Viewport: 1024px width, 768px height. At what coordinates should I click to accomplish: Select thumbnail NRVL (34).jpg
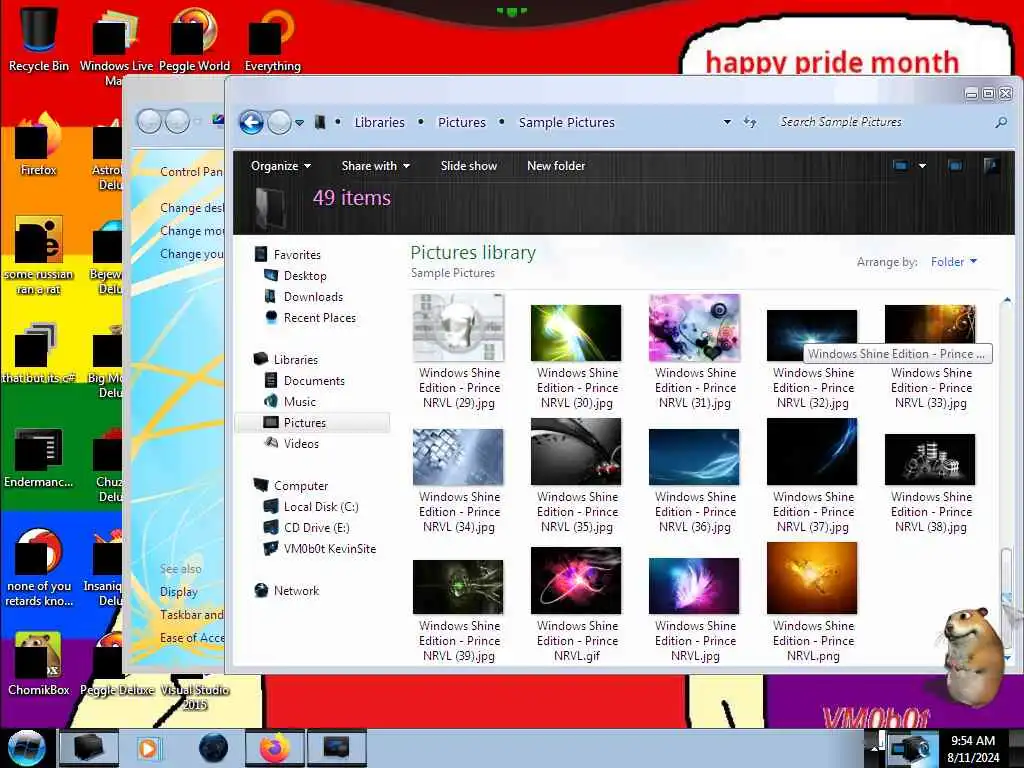click(458, 456)
